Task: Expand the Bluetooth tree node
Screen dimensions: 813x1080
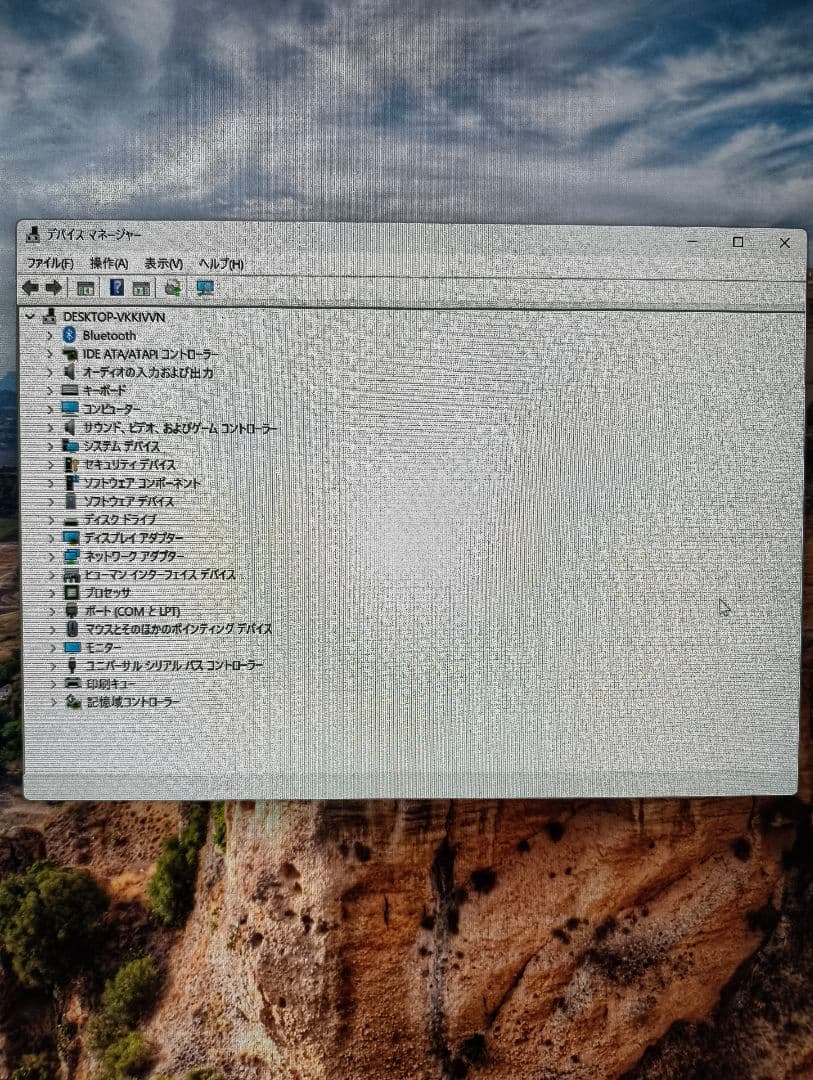Action: [50, 335]
